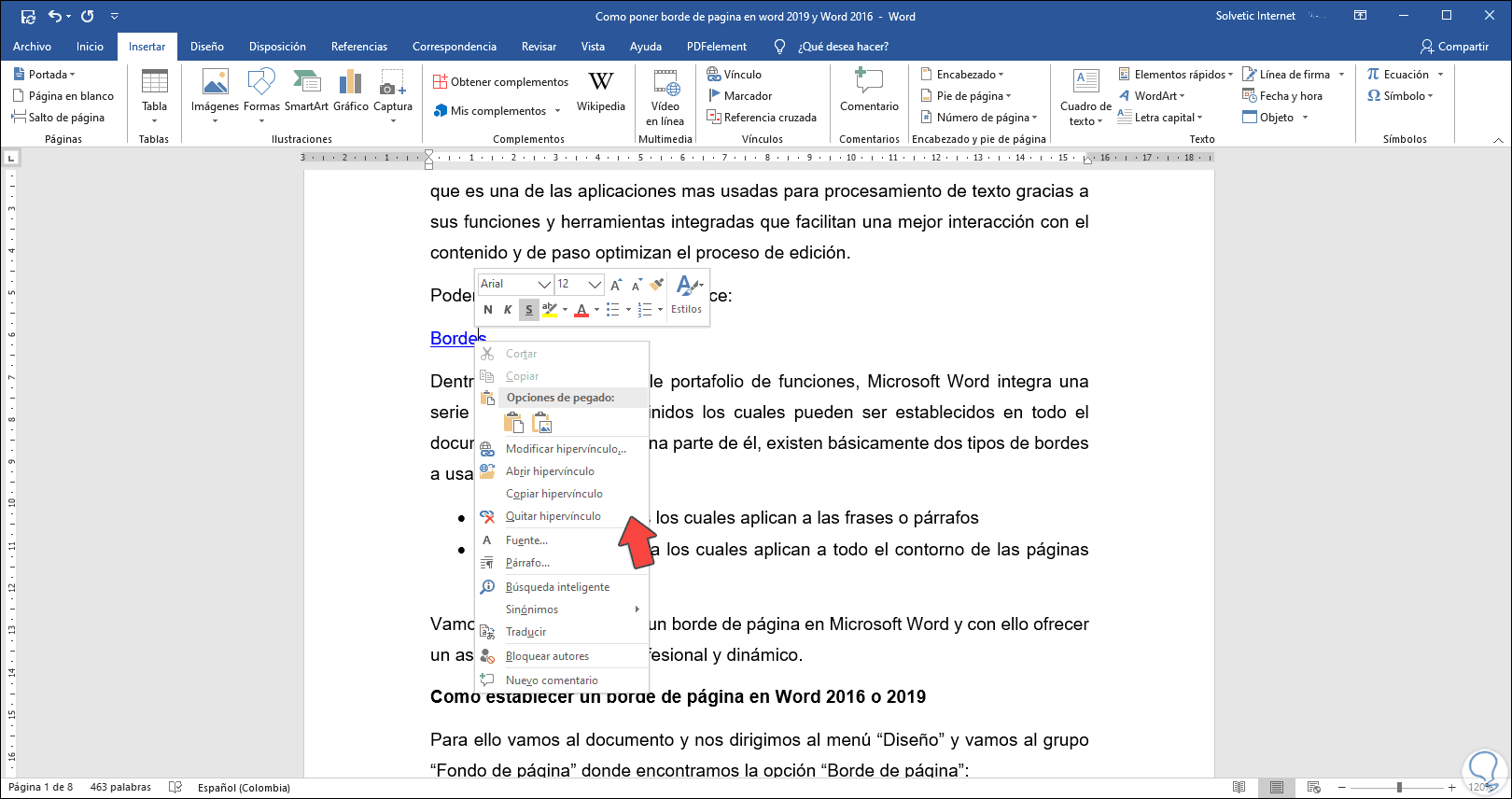Click the ¿Qué desea hacer? search box
The image size is (1512, 799).
(x=843, y=47)
